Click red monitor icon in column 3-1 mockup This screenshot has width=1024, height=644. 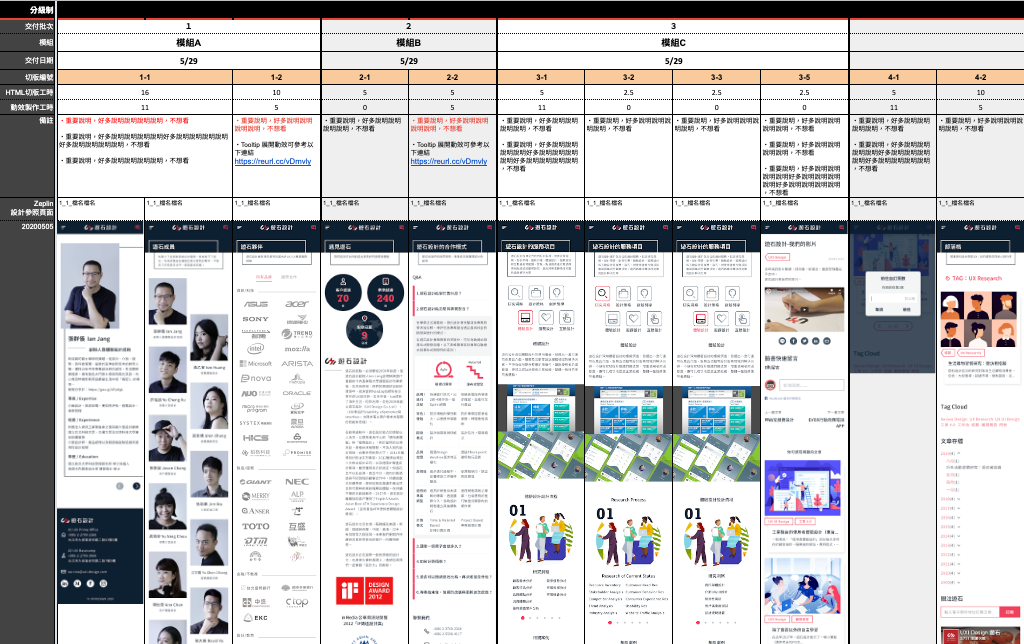(524, 318)
